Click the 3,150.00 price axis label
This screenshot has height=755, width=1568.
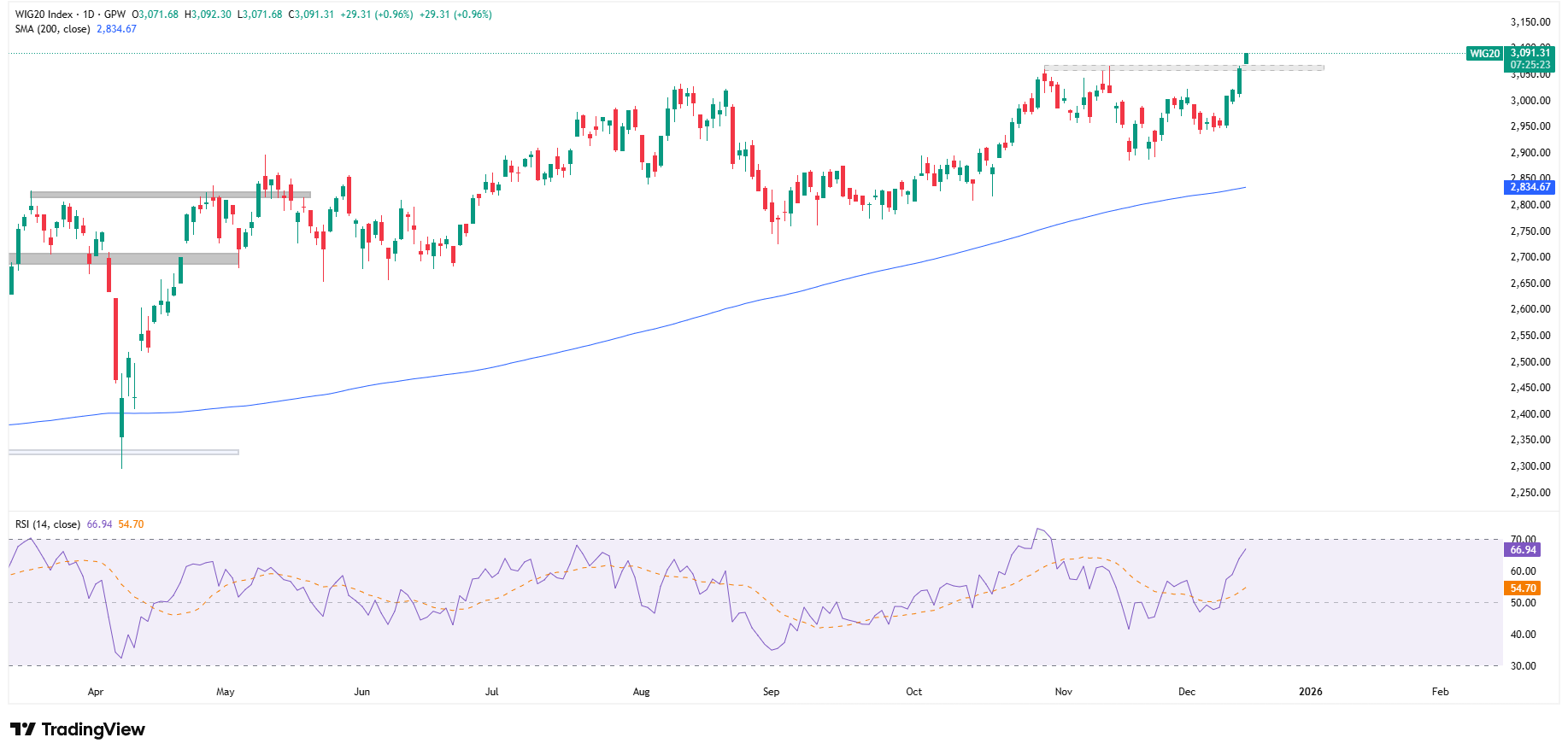tap(1530, 22)
